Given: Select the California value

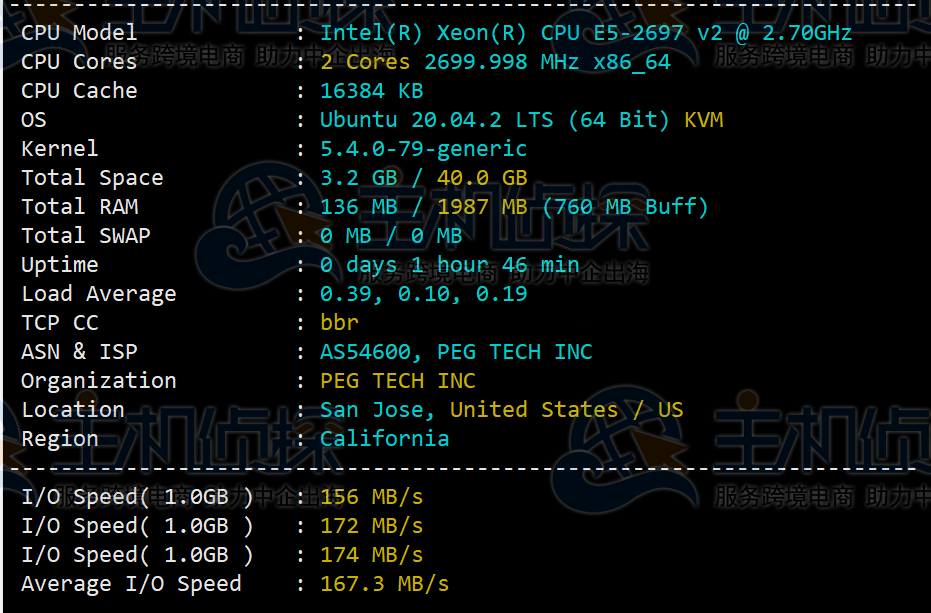Looking at the screenshot, I should [x=385, y=439].
